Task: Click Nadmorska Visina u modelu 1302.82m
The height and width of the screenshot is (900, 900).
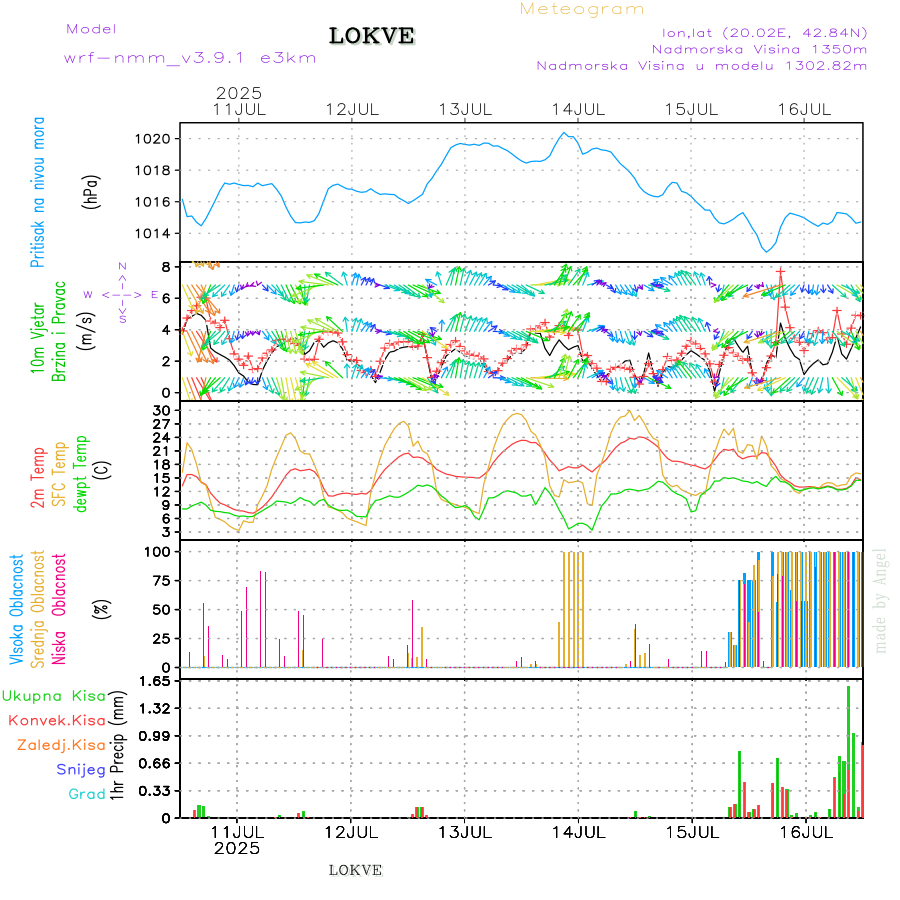Action: (701, 65)
